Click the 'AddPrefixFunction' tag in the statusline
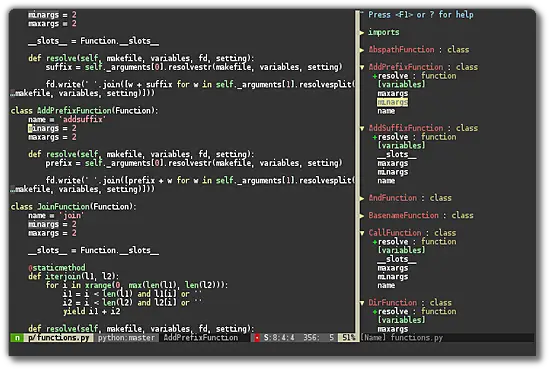550x370 pixels. pos(201,338)
